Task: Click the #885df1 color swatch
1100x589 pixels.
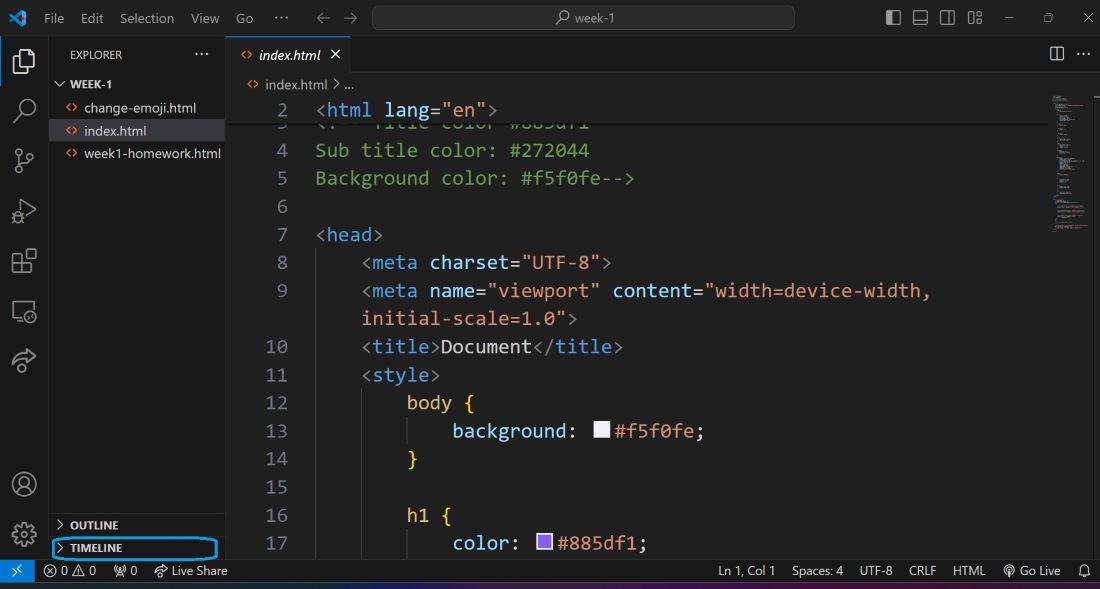Action: [544, 542]
